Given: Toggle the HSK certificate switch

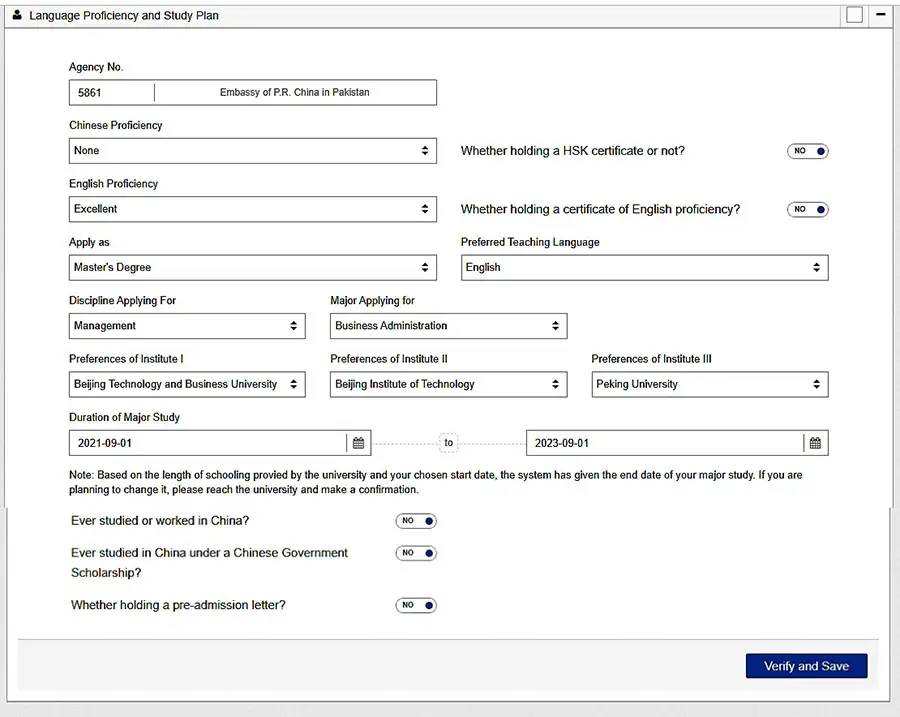Looking at the screenshot, I should tap(808, 151).
